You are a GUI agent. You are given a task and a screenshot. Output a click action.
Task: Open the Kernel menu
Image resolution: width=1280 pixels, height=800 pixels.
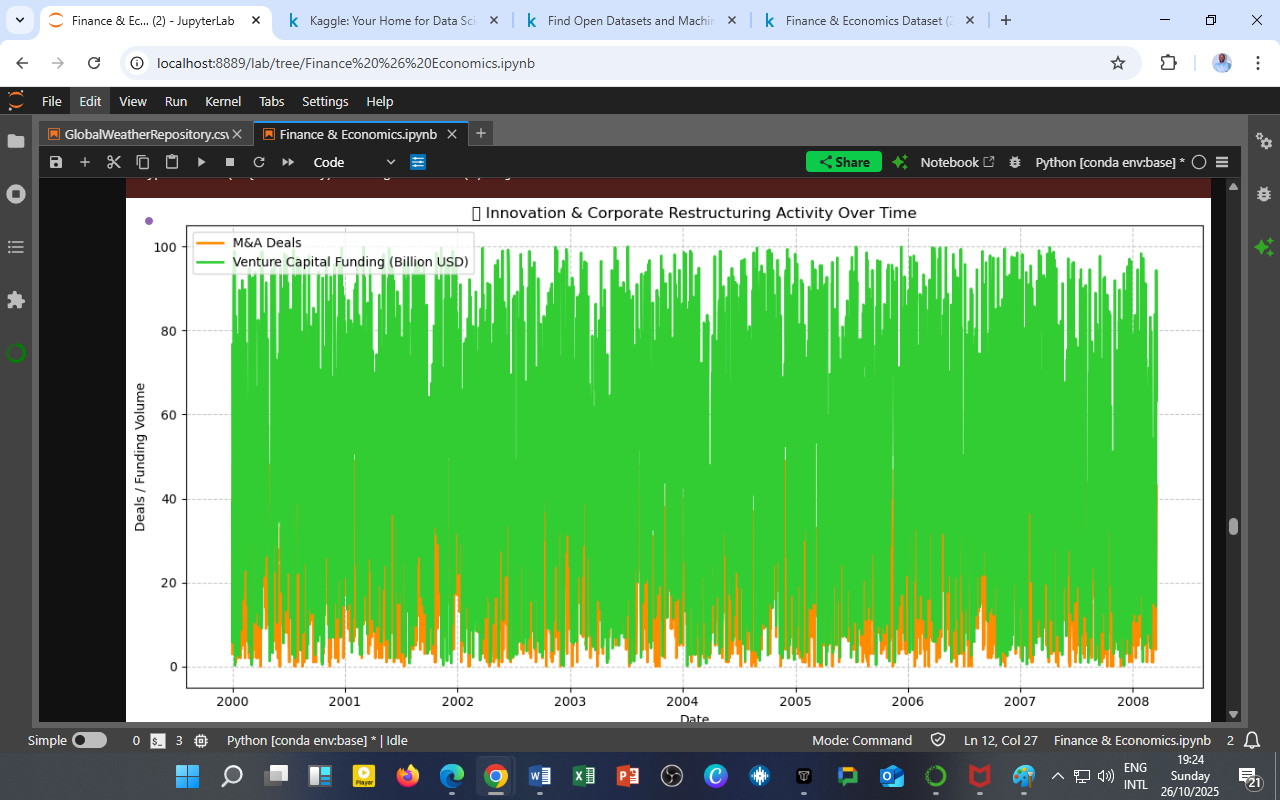[x=222, y=101]
